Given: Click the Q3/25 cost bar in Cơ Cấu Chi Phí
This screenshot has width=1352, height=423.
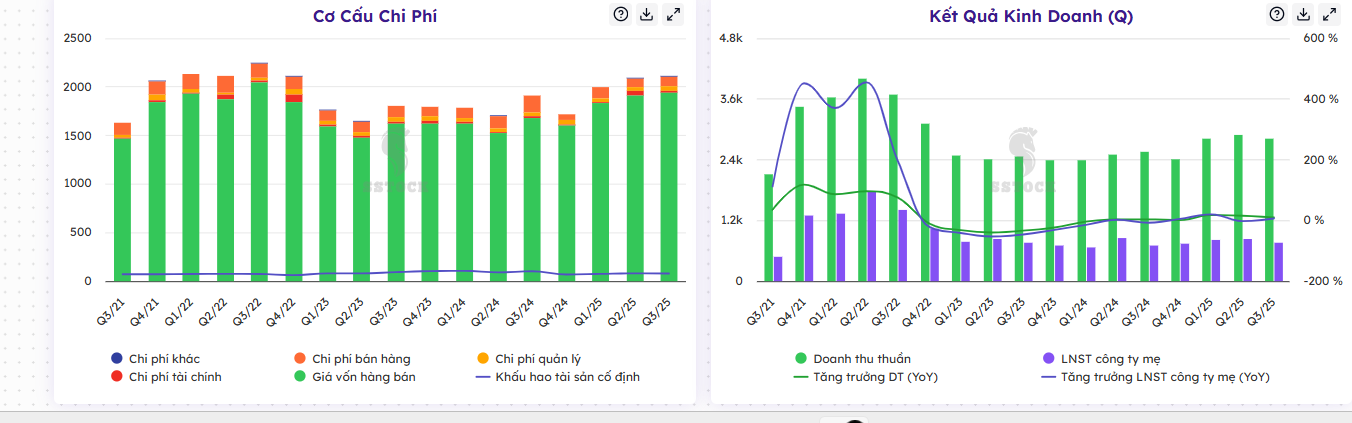Looking at the screenshot, I should pyautogui.click(x=669, y=178).
